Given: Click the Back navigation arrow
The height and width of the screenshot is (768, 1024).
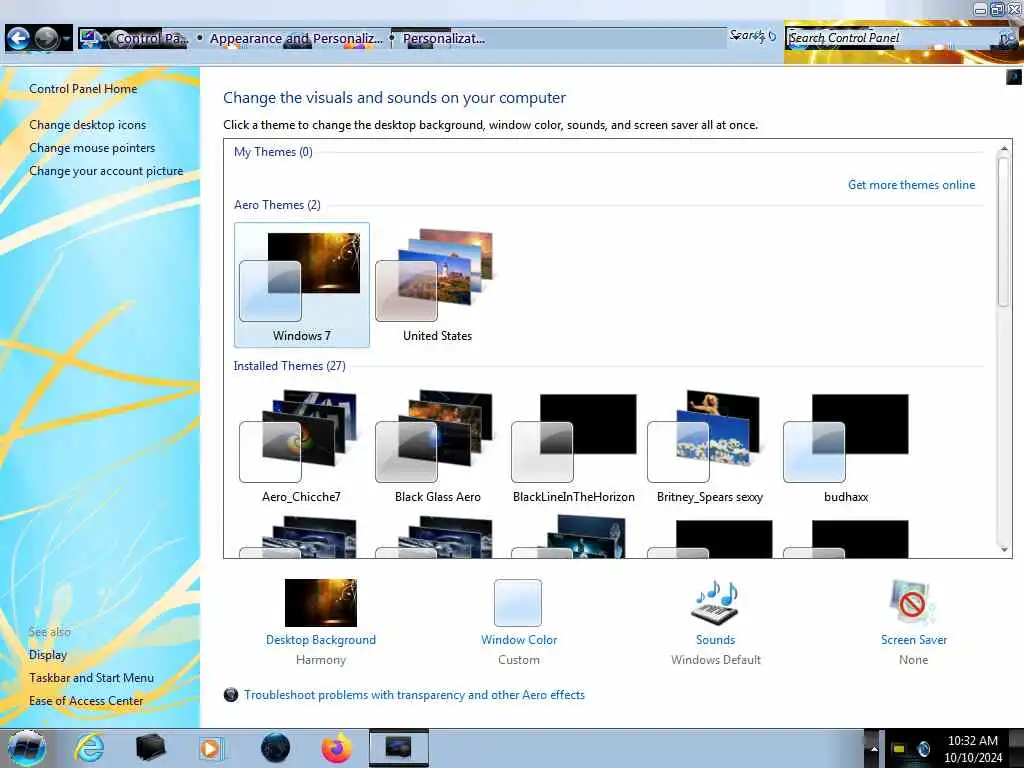Looking at the screenshot, I should point(18,39).
